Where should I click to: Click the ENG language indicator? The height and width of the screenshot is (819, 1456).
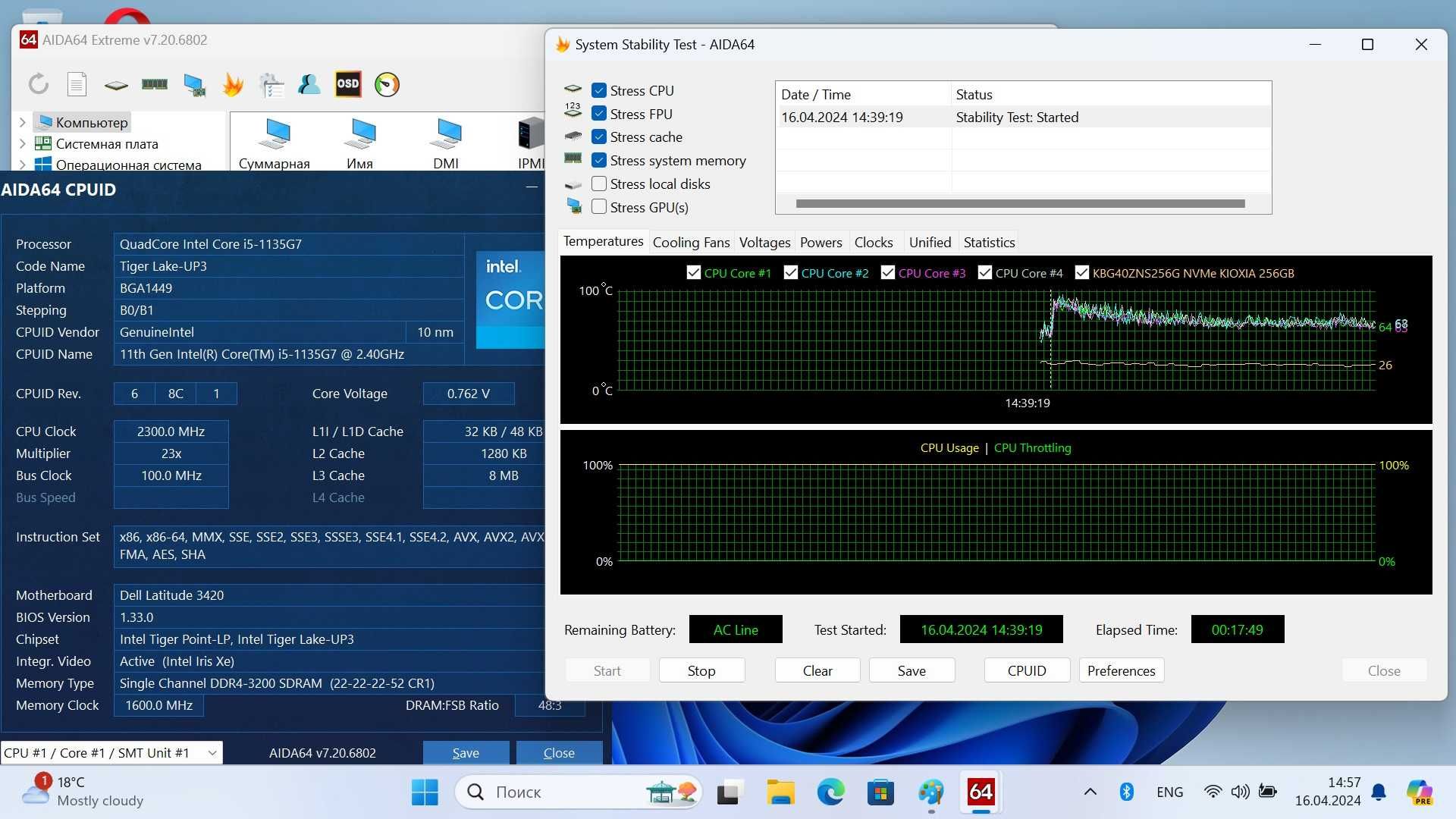(x=1169, y=792)
